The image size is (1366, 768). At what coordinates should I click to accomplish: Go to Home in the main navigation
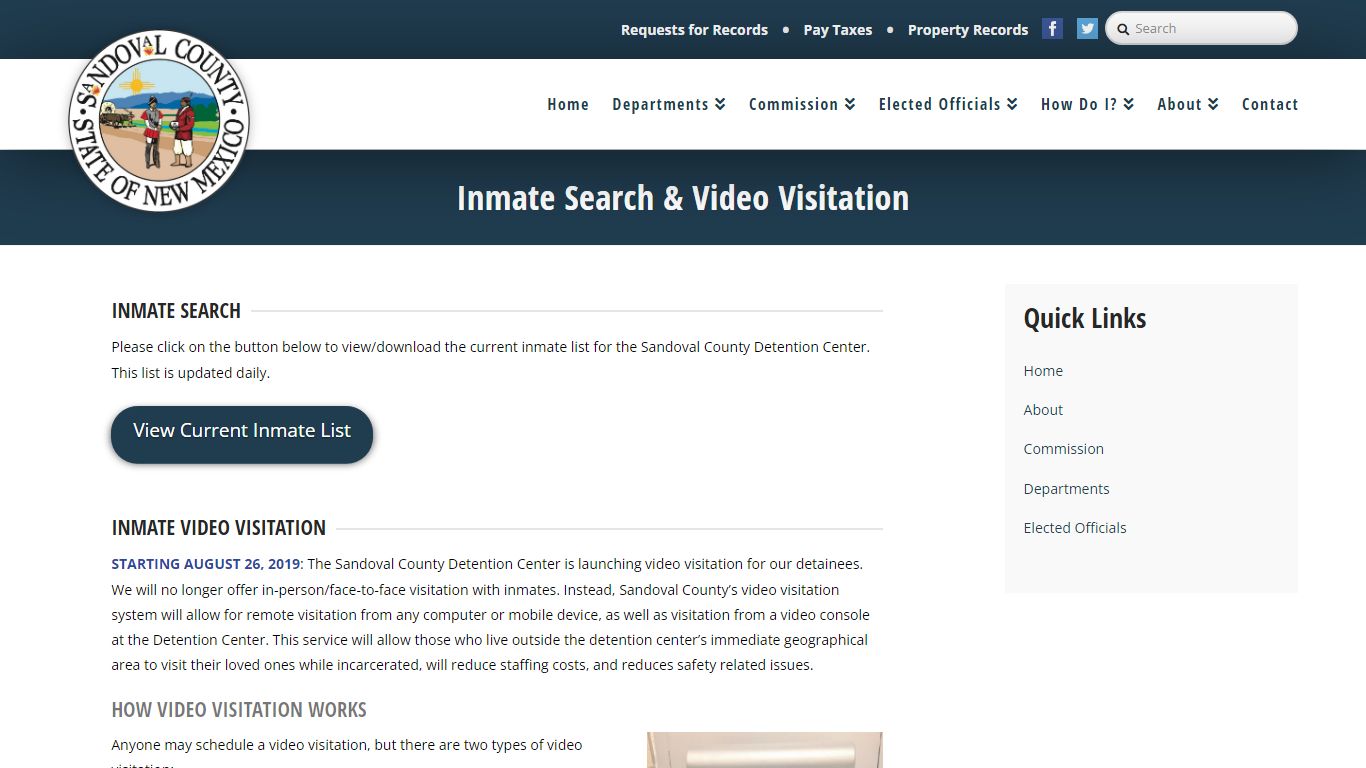(568, 104)
